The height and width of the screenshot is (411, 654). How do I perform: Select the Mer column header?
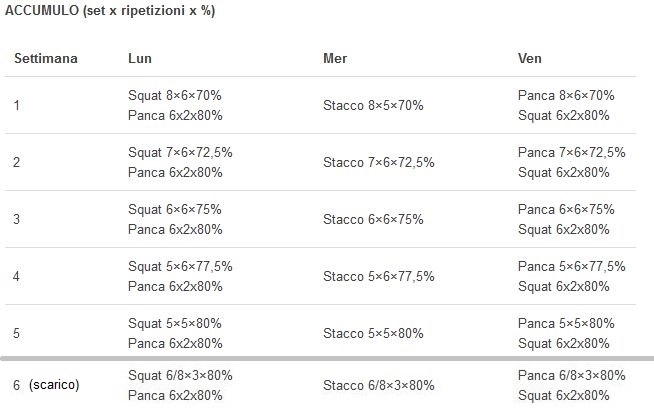(x=335, y=58)
